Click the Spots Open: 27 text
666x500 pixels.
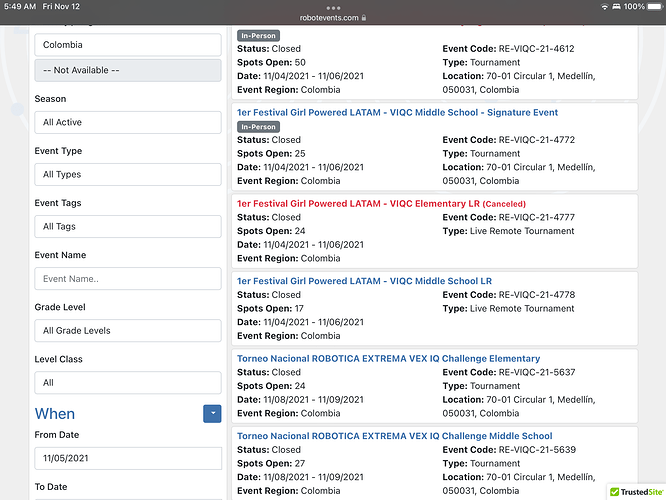coord(271,463)
